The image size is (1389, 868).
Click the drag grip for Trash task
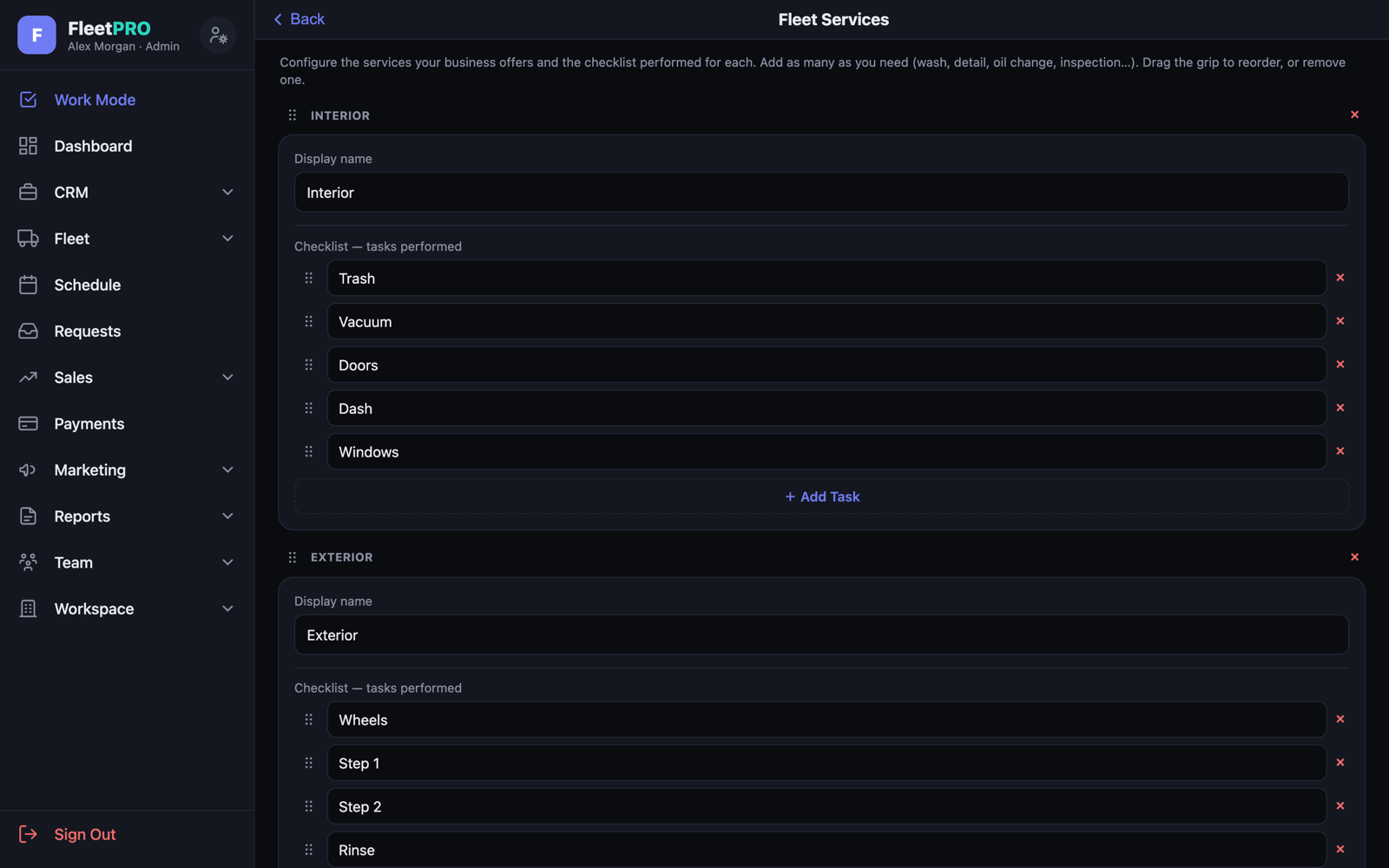308,278
